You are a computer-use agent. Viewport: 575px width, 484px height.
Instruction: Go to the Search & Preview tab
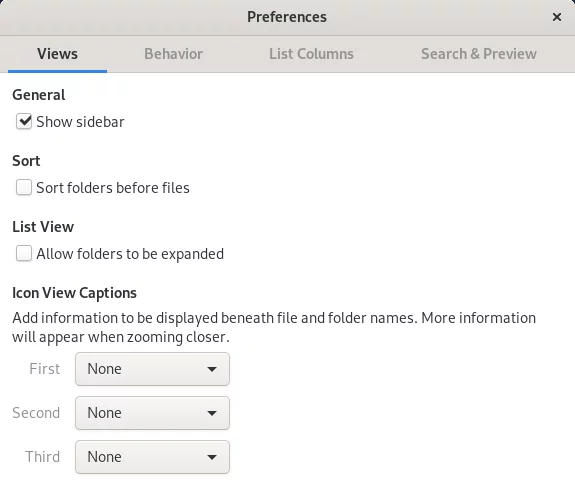(479, 54)
